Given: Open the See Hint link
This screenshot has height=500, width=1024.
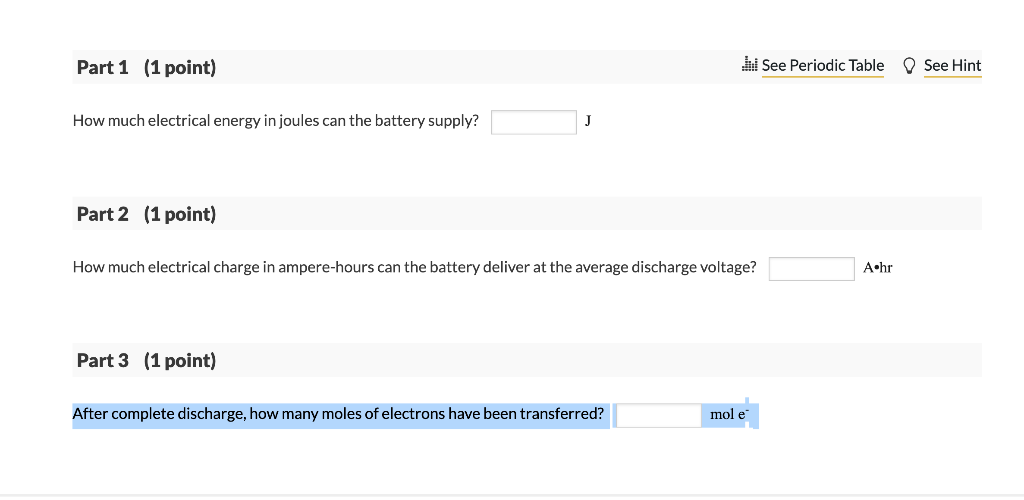Looking at the screenshot, I should (x=952, y=65).
